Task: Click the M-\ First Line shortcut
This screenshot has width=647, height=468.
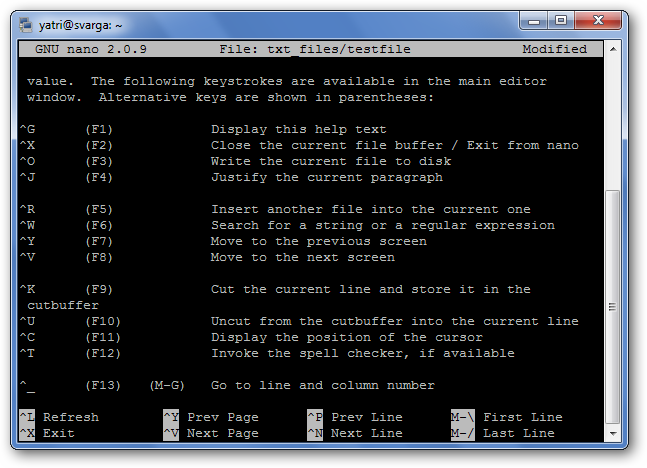Action: pyautogui.click(x=507, y=417)
